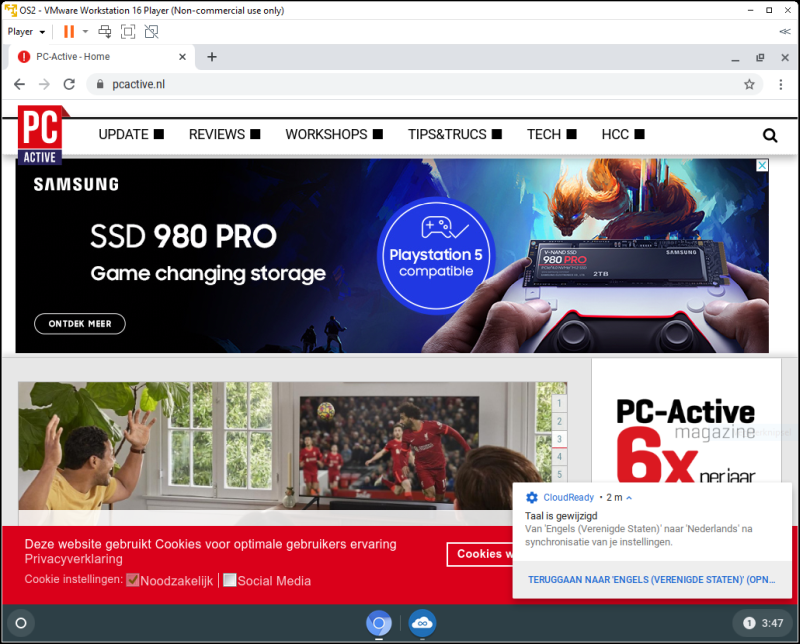Switch slider to slide 1

(559, 404)
